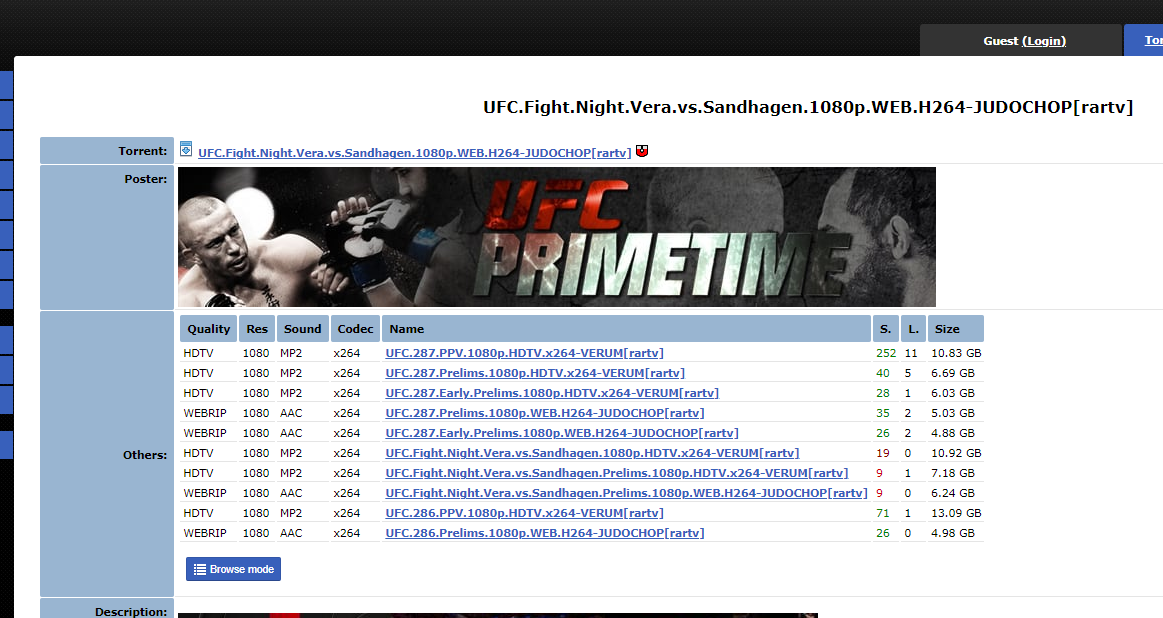Open Vera.vs.Sandhagen HDTV VERUM link

[592, 453]
